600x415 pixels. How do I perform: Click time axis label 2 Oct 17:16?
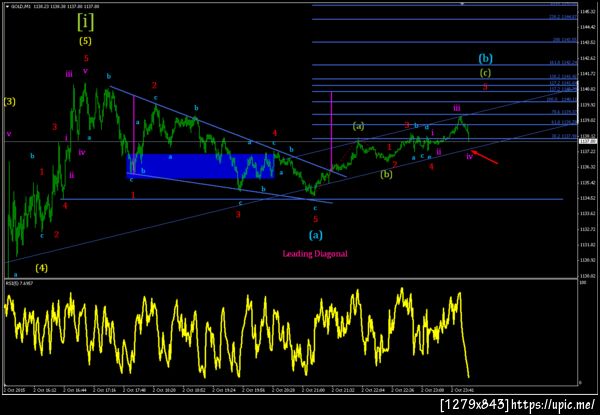[106, 391]
